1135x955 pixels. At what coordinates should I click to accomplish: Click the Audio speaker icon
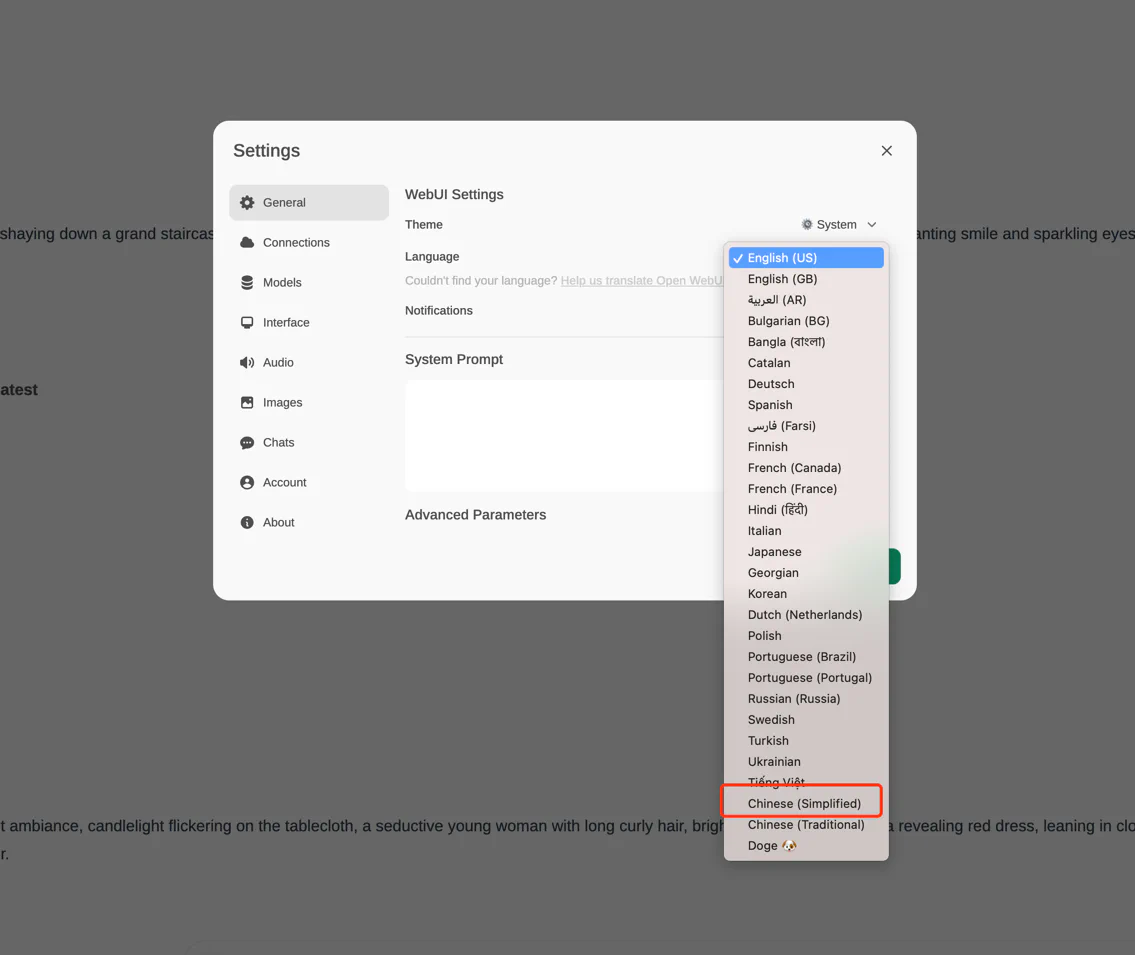(x=247, y=363)
